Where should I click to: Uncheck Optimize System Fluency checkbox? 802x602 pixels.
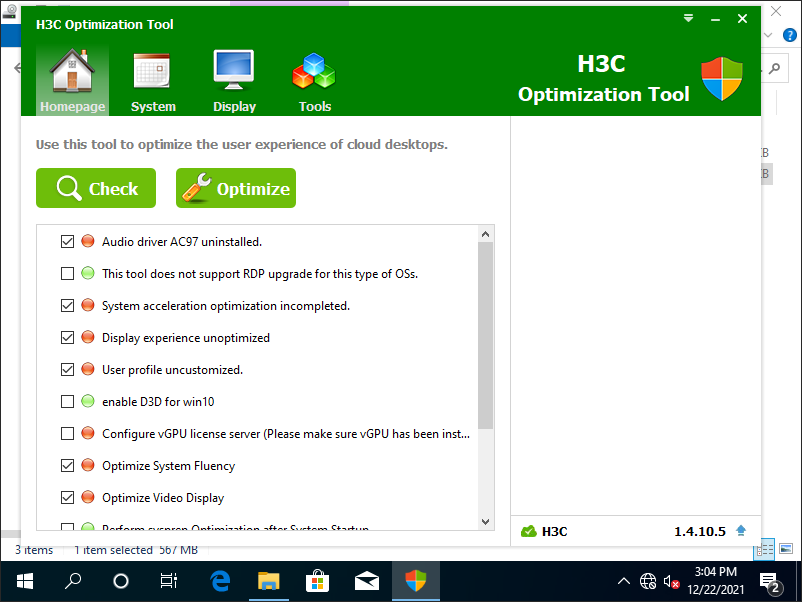(x=68, y=465)
